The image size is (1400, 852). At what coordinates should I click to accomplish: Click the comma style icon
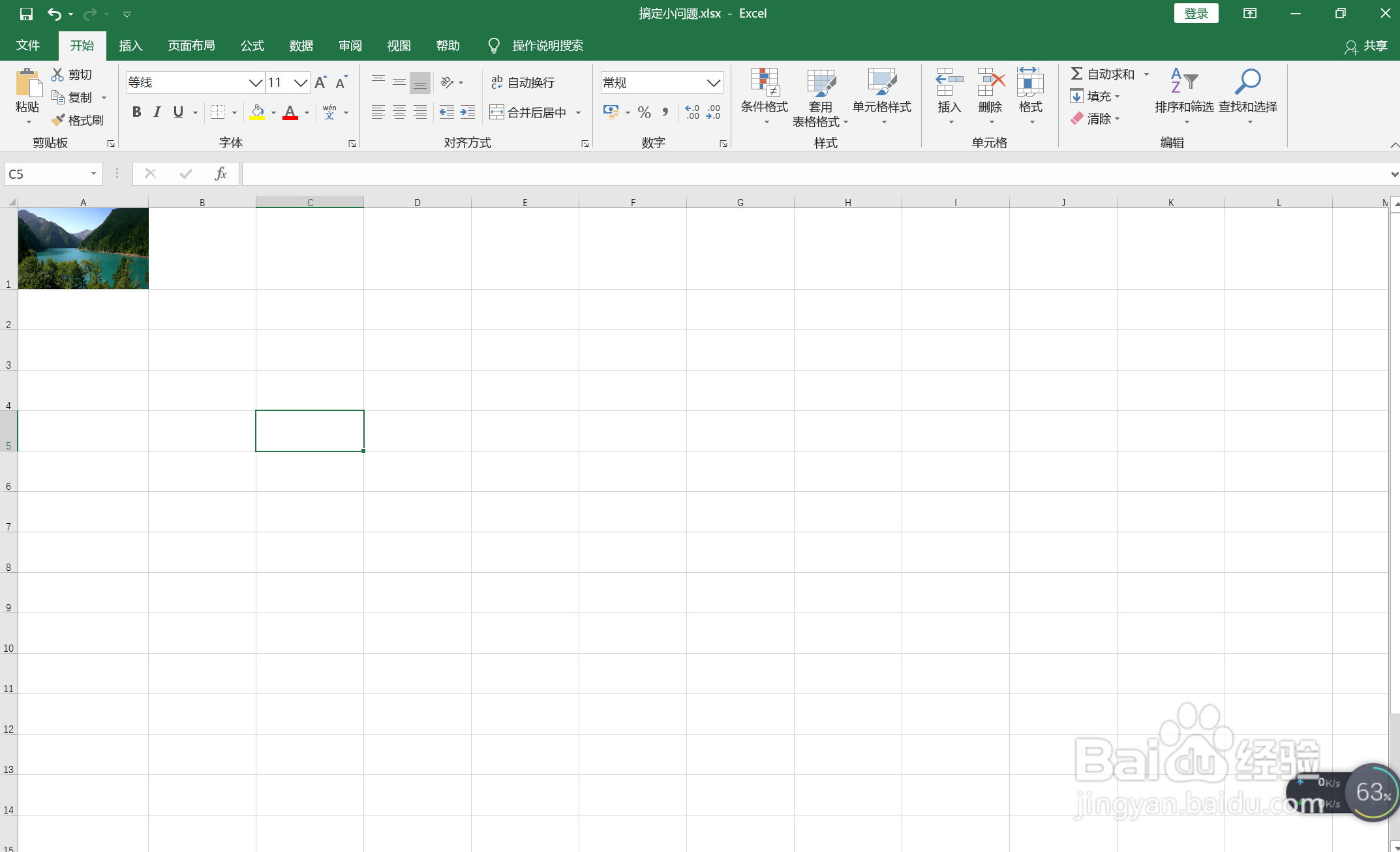coord(665,112)
